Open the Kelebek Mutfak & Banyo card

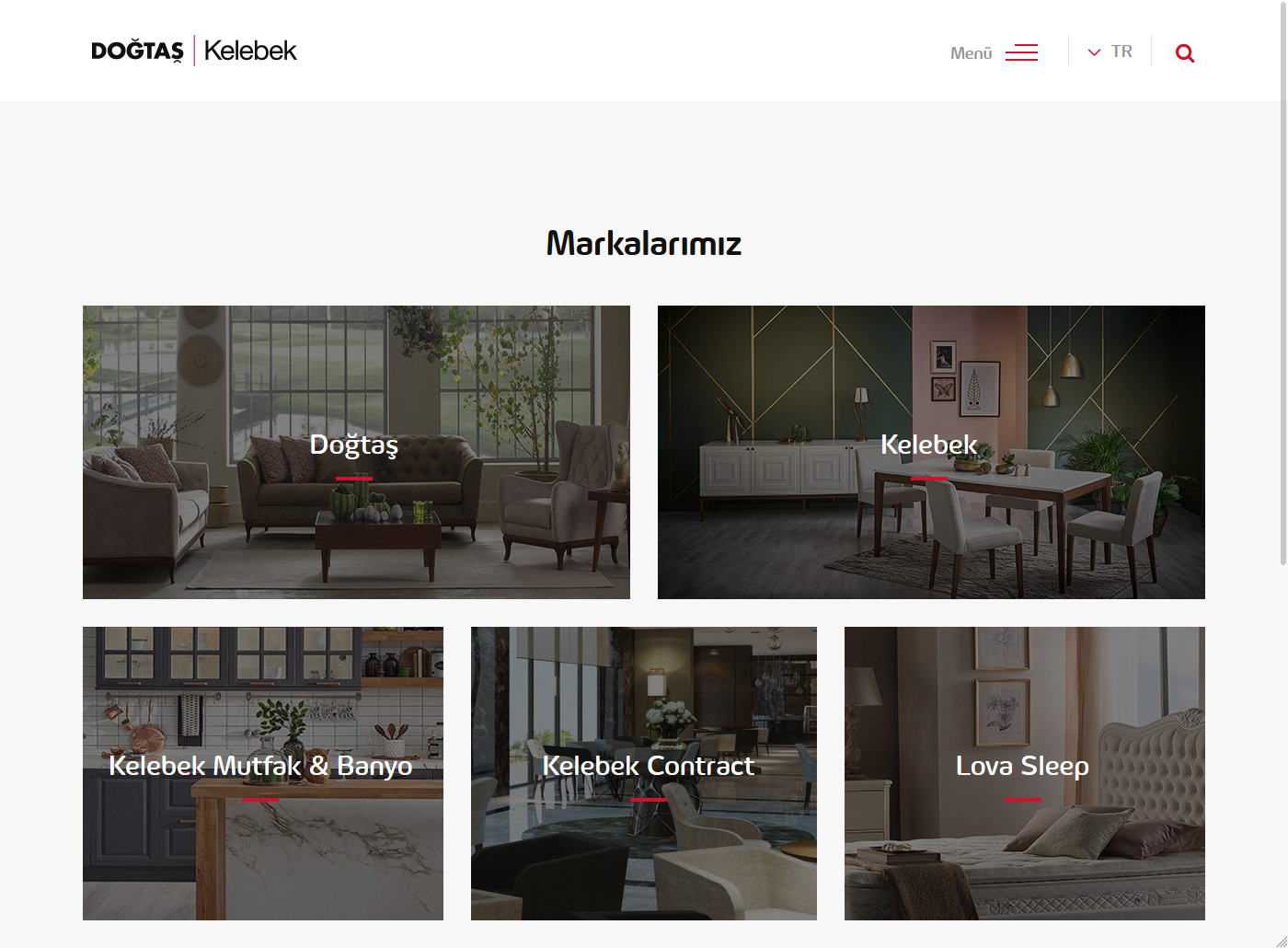pyautogui.click(x=263, y=773)
